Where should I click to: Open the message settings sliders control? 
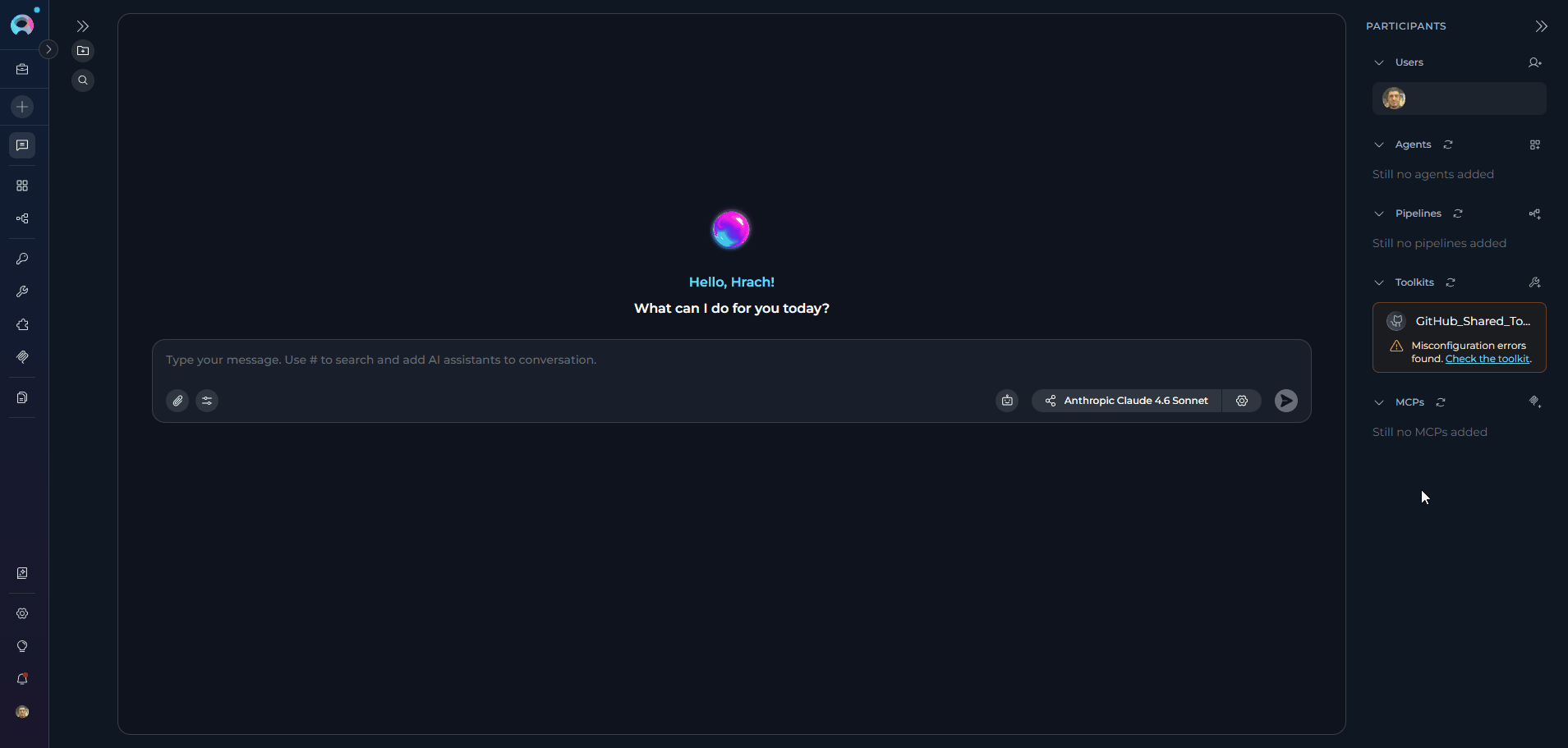[206, 401]
